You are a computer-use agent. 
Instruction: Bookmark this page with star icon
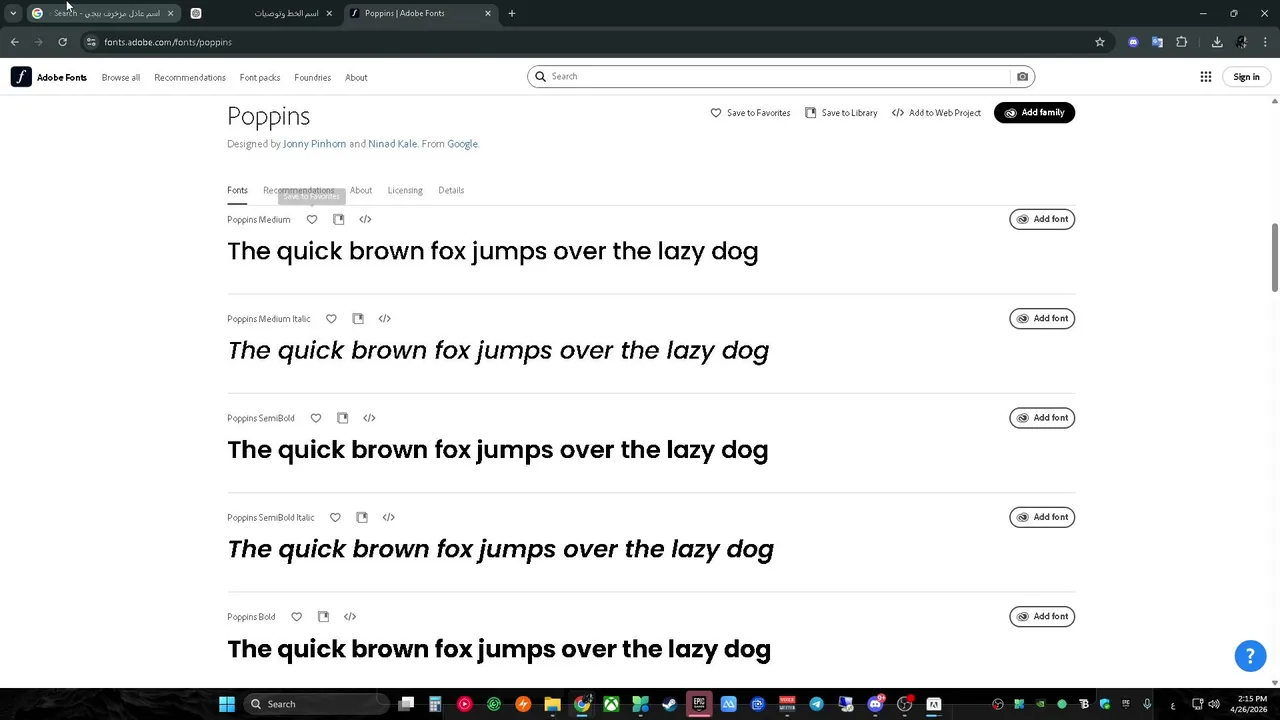click(x=1100, y=42)
